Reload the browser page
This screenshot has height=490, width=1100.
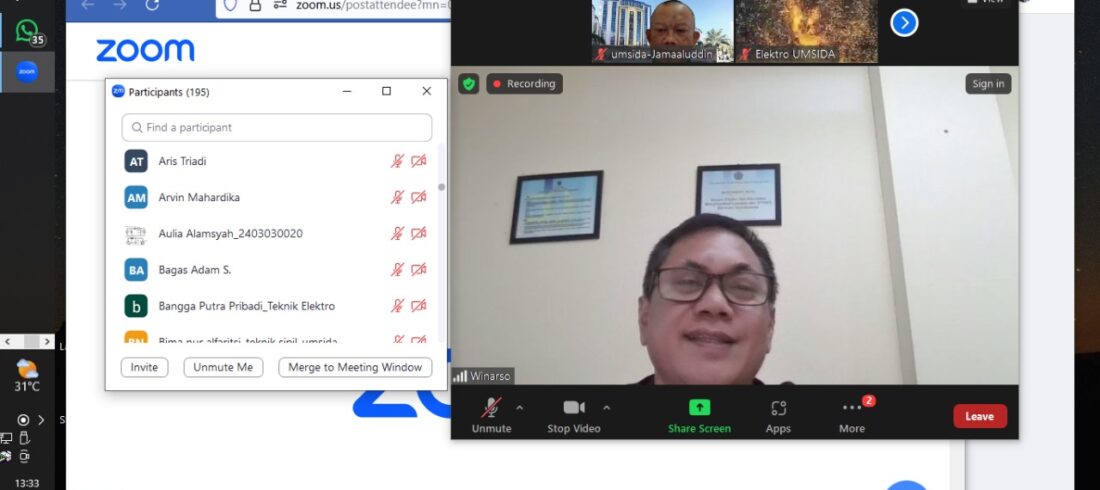[x=152, y=6]
